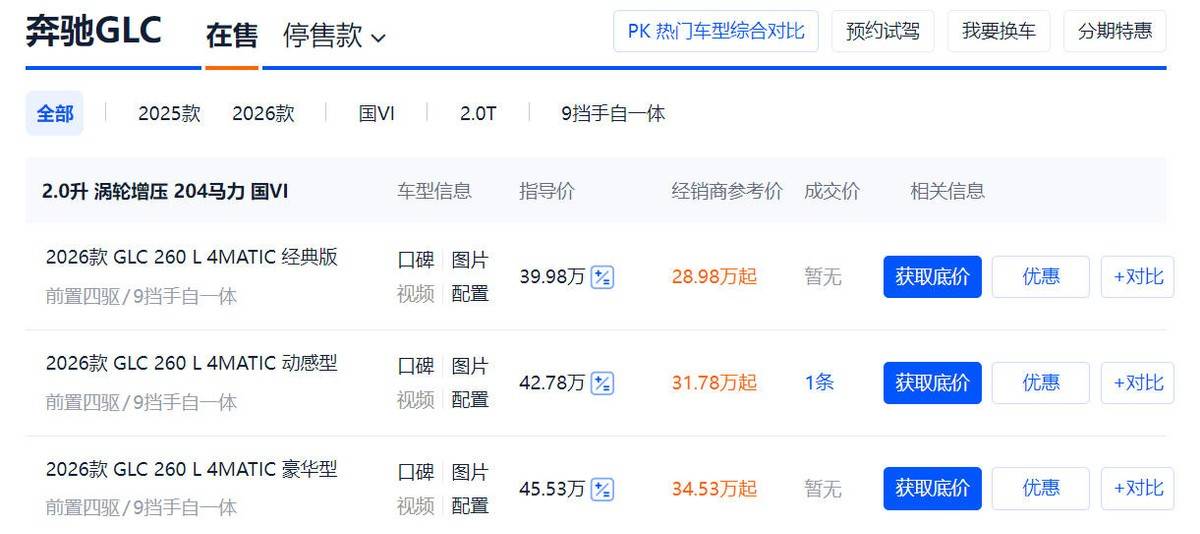
Task: Add 动感型 model to 对比 list
Action: pos(1137,383)
